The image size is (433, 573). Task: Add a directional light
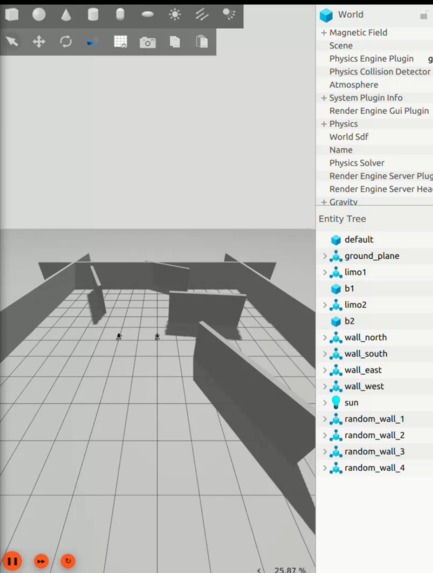(x=202, y=15)
